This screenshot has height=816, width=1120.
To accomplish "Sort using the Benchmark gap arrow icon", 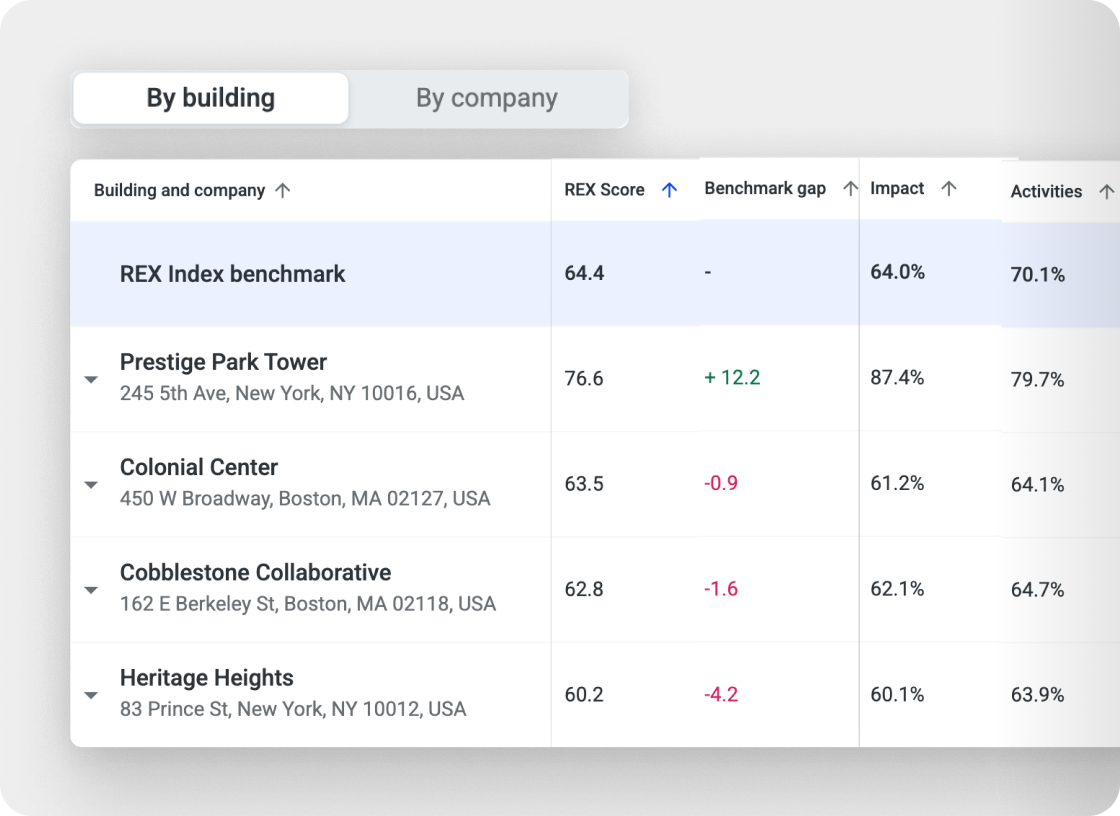I will click(850, 188).
